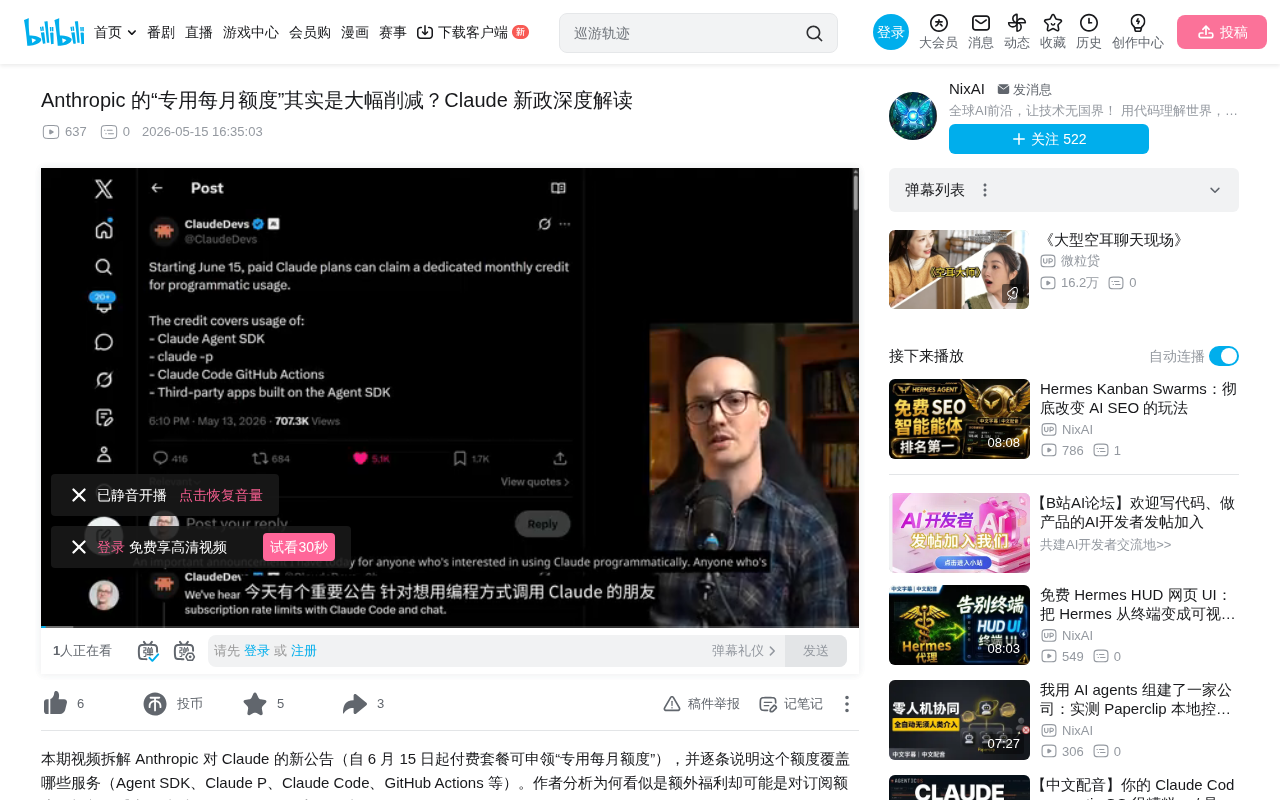This screenshot has height=800, width=1280.
Task: Click the pink 投稿 upload button
Action: [1222, 32]
